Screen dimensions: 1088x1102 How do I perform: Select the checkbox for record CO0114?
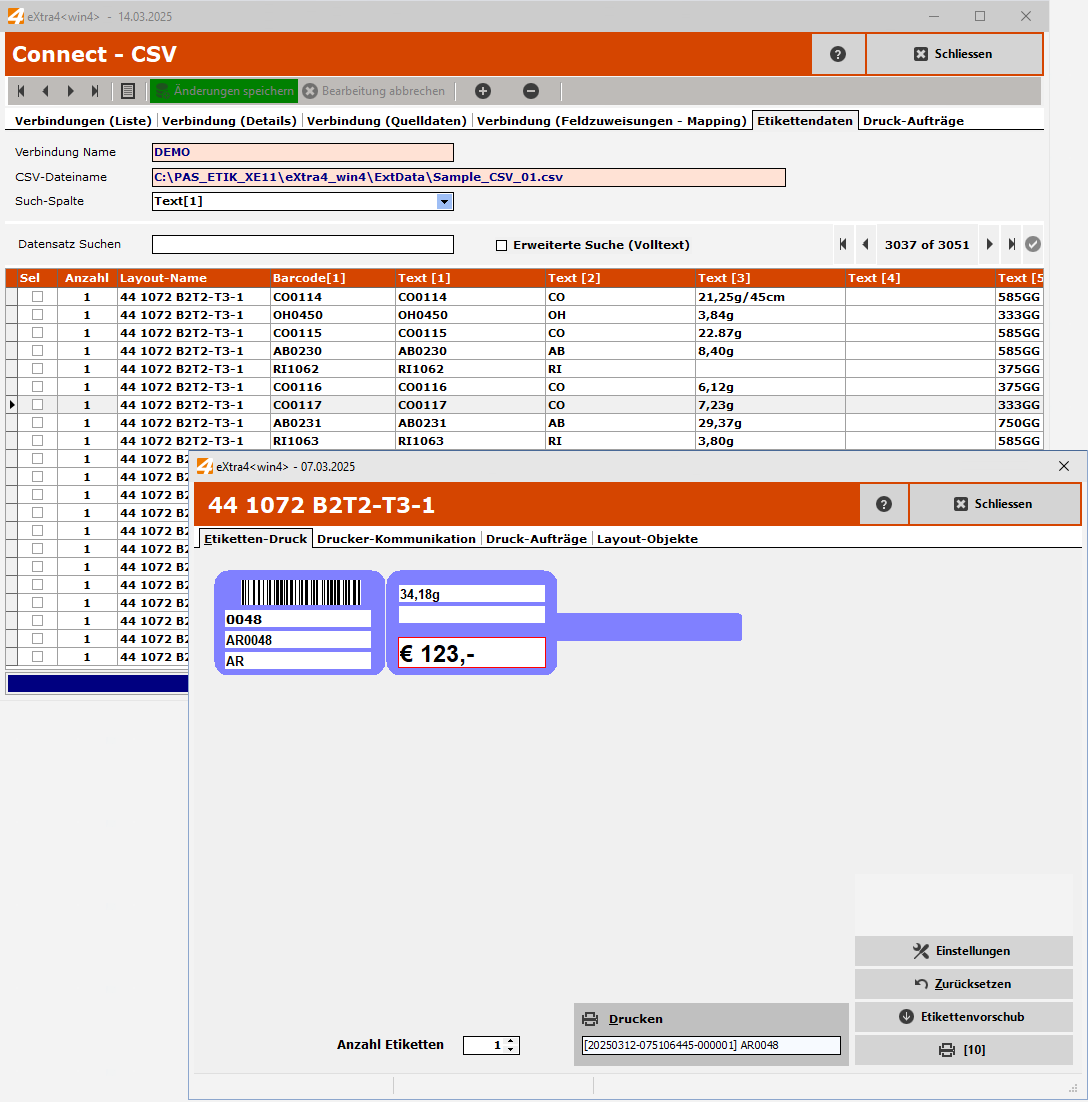[37, 296]
